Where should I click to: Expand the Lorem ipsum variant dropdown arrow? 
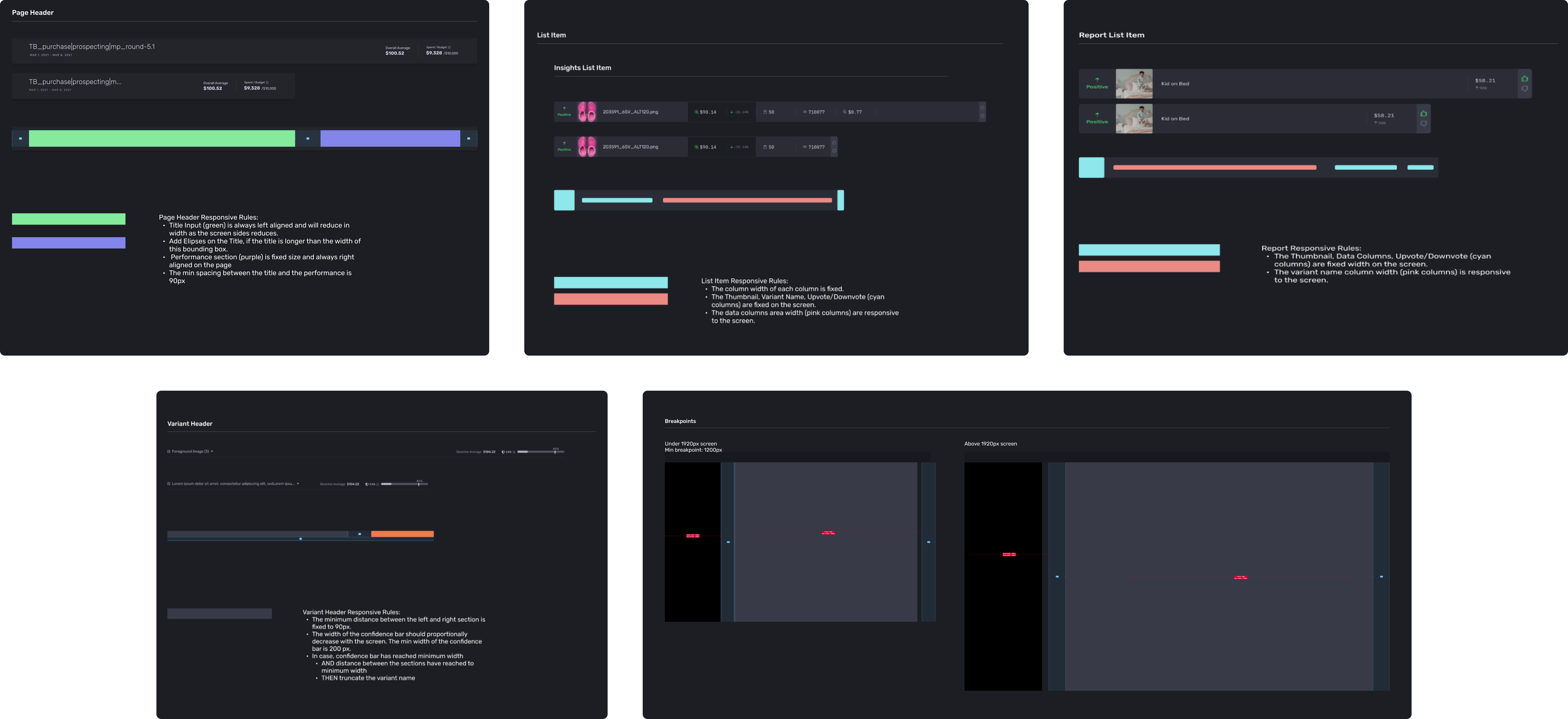(x=298, y=483)
